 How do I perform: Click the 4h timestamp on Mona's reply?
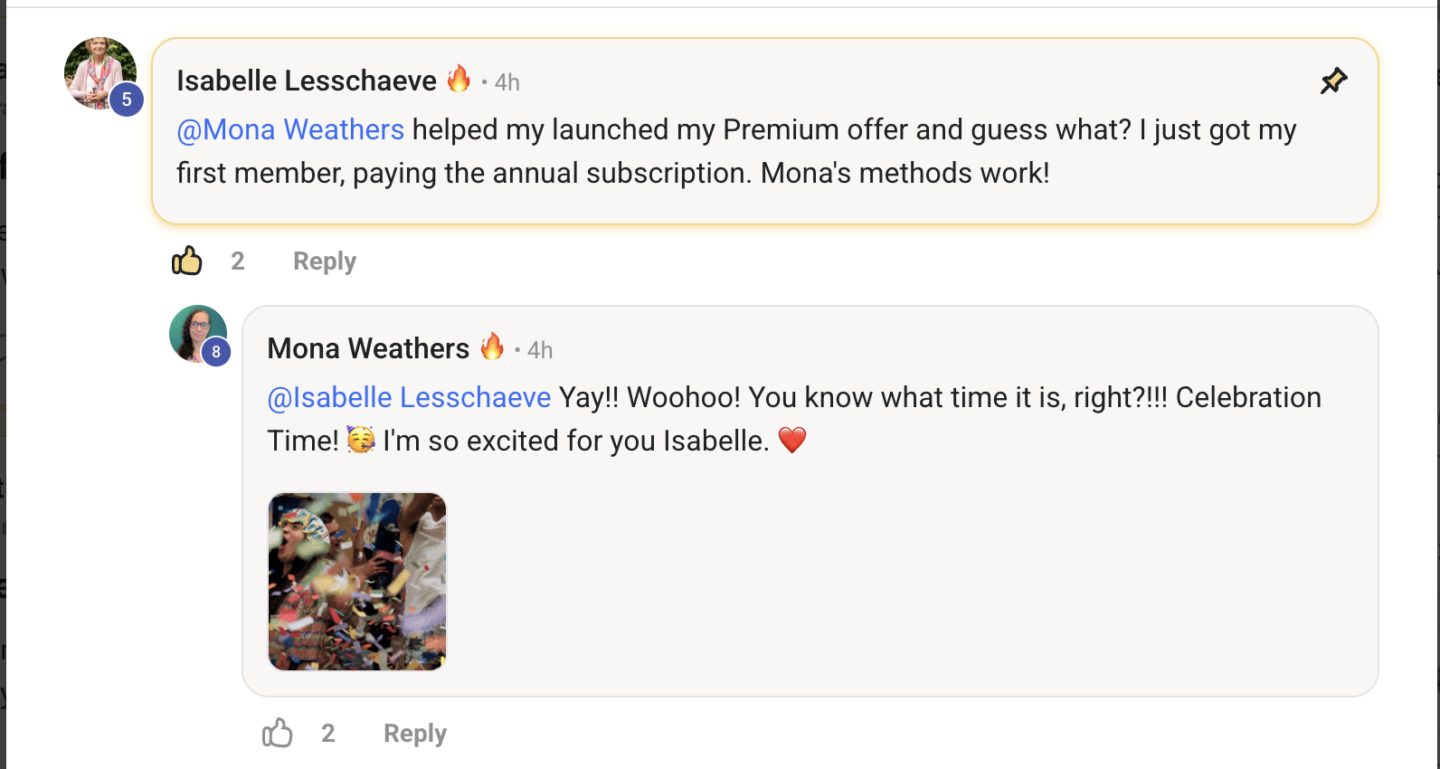(540, 350)
